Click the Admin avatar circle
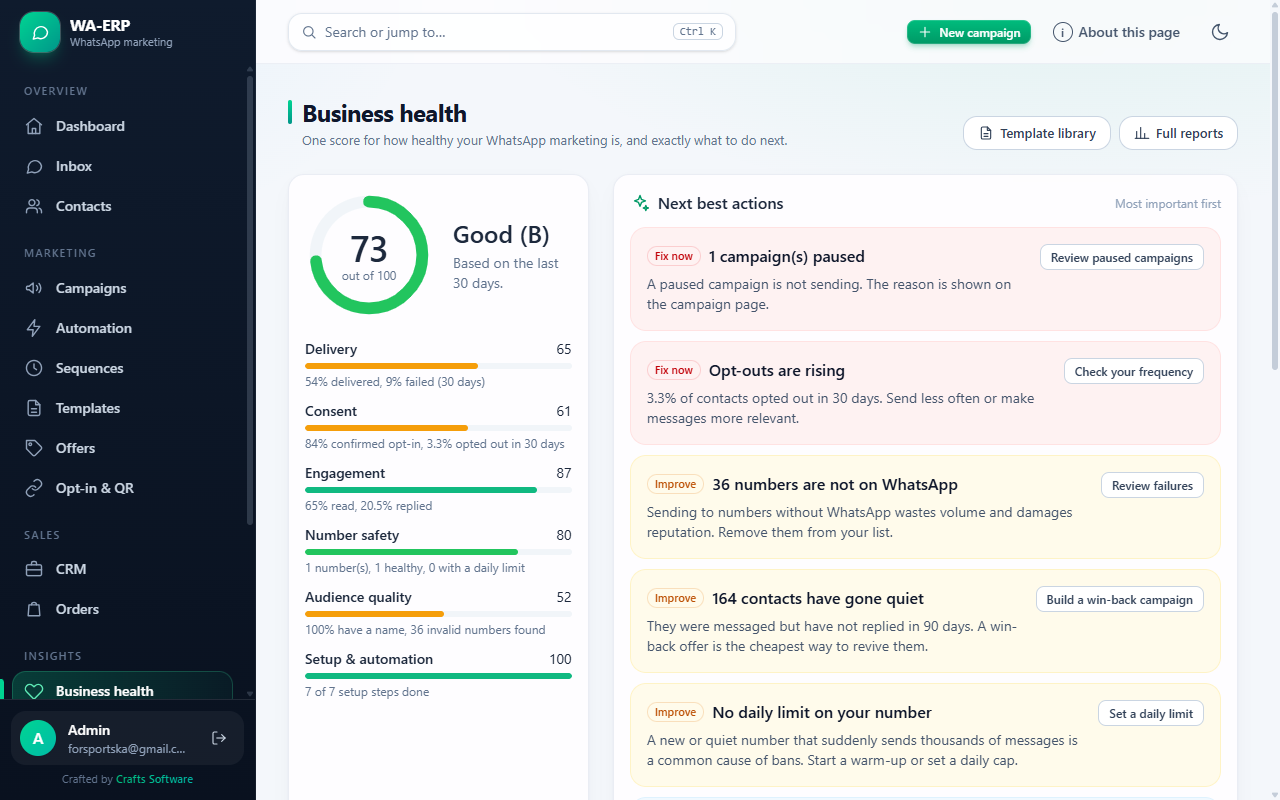The image size is (1280, 800). 38,738
